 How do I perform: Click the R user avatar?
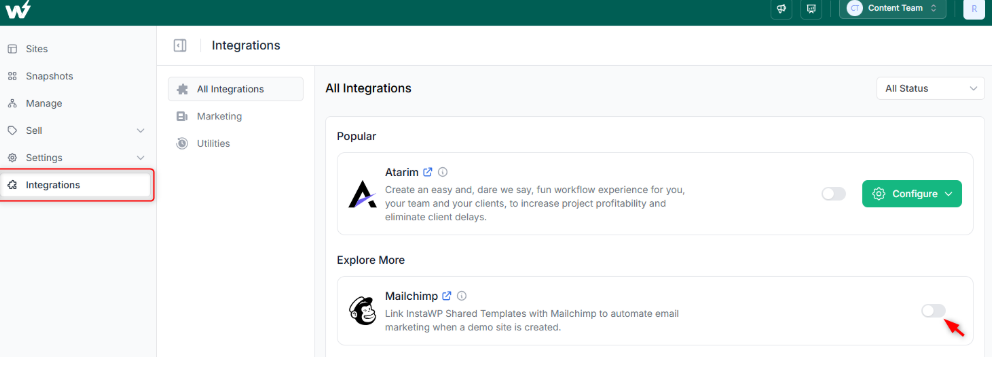[x=974, y=9]
